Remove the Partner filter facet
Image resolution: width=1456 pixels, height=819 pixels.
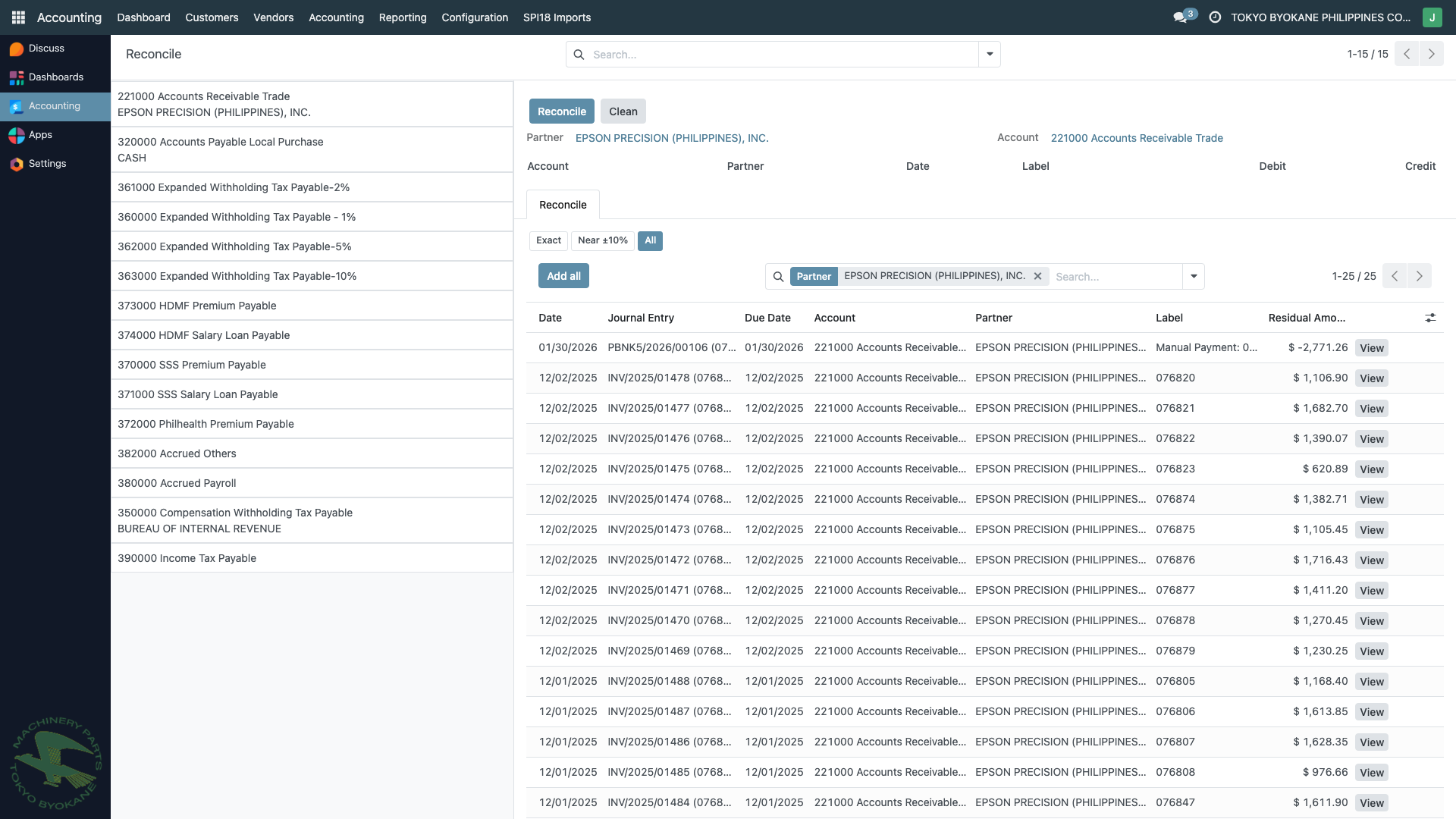point(1037,276)
